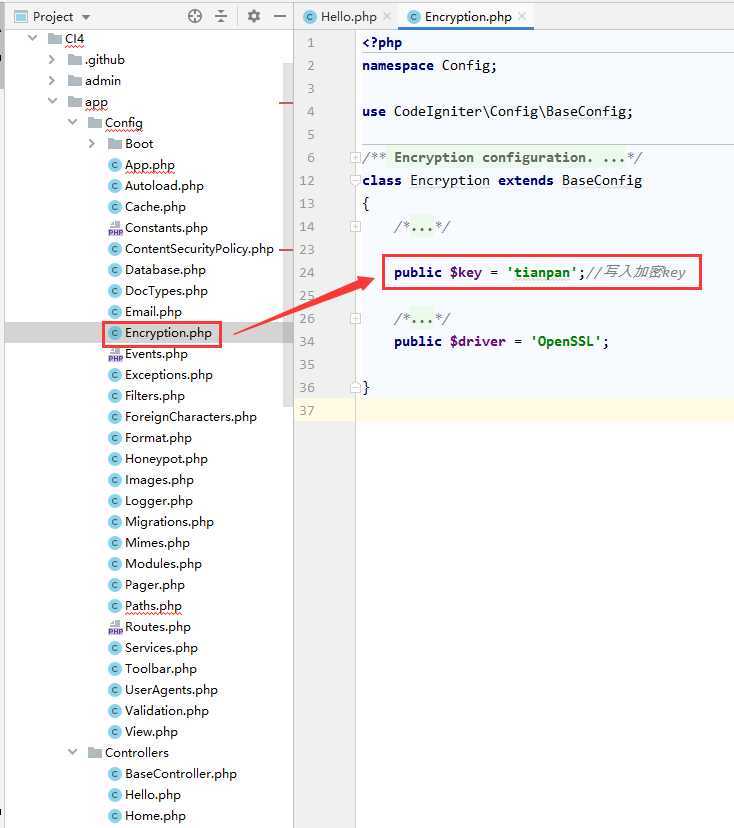Unfold the Encryption configuration doc comment
Screen dimensions: 734x828
(355, 158)
